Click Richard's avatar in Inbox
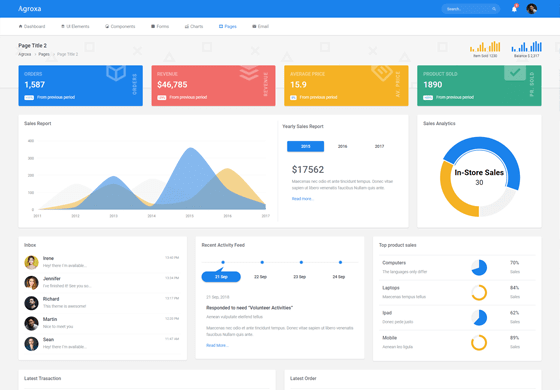Screen dimensions: 560x390 click(31, 303)
